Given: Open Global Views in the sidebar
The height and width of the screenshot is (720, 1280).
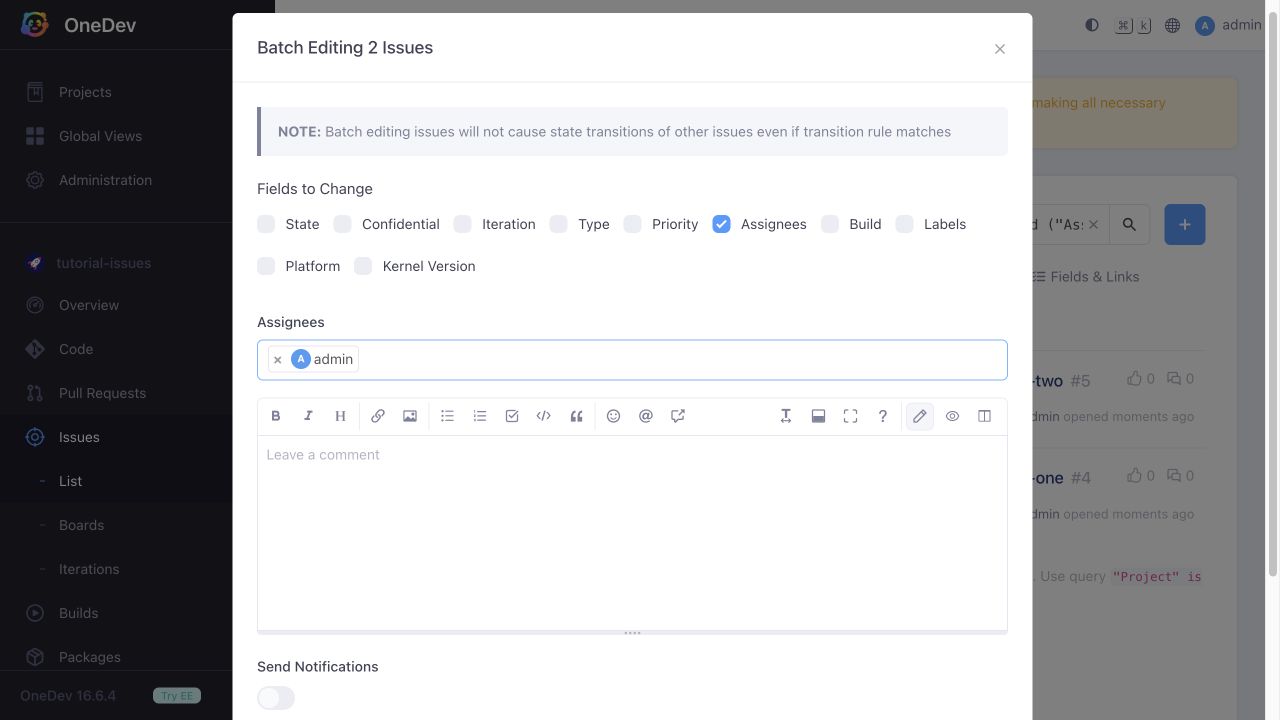Looking at the screenshot, I should [x=100, y=136].
